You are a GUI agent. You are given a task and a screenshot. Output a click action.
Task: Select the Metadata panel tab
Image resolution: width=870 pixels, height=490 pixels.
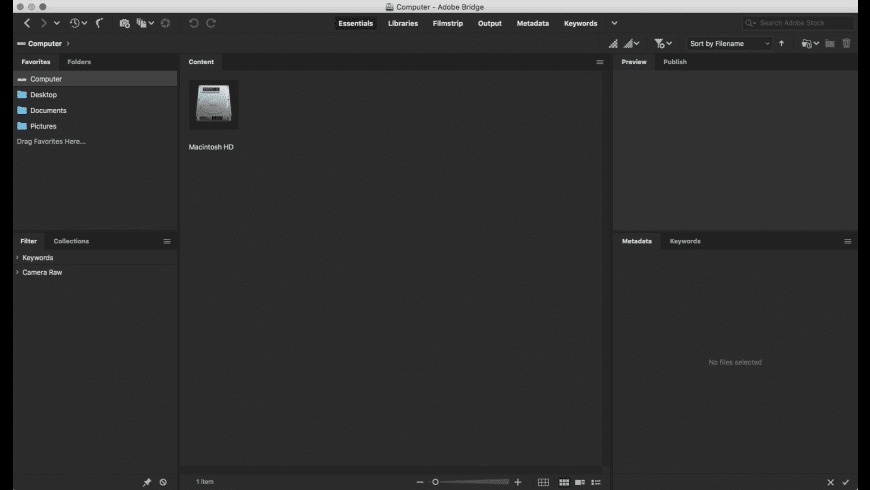pyautogui.click(x=637, y=241)
